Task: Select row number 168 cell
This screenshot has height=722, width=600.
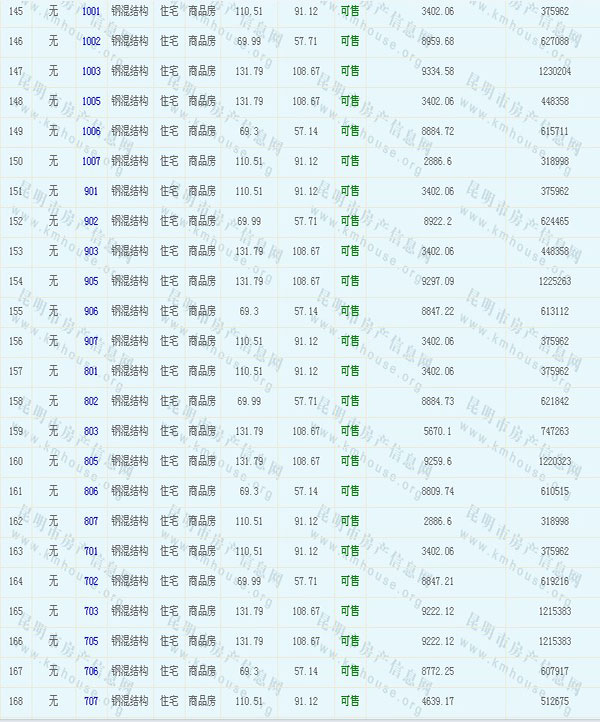Action: (15, 701)
